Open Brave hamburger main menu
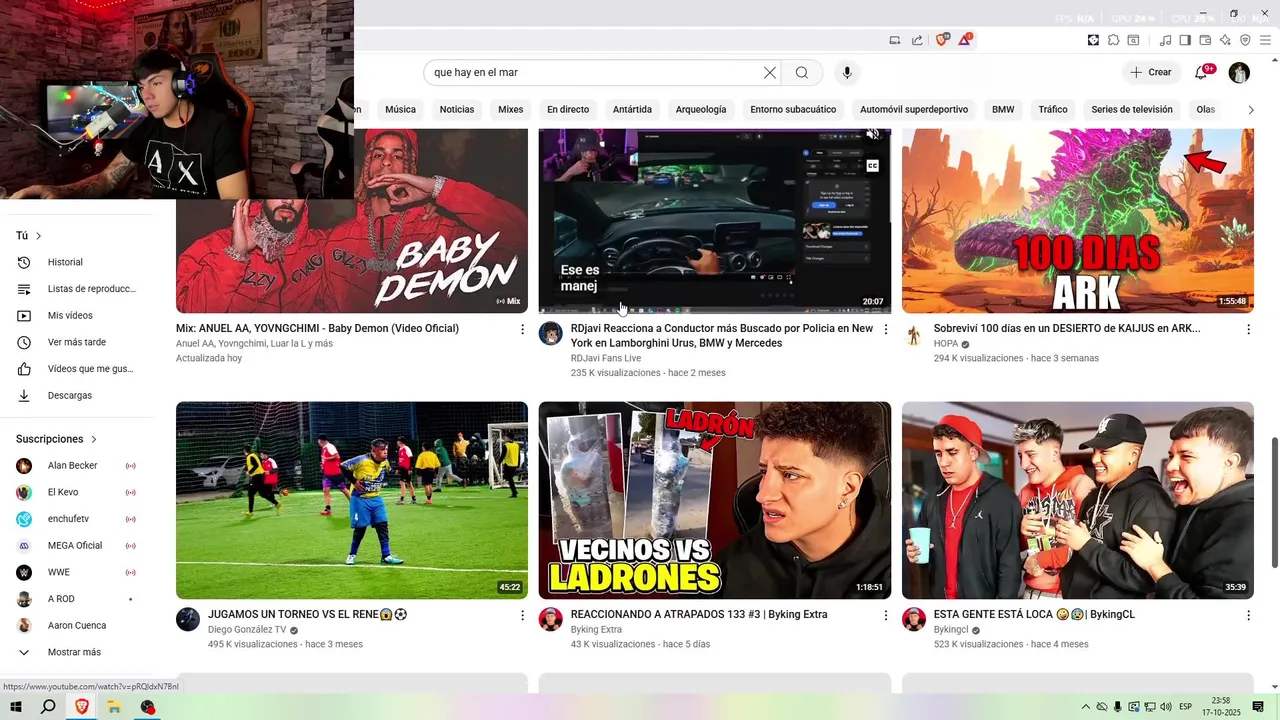Screen dimensions: 1280x720 pyautogui.click(x=1265, y=40)
